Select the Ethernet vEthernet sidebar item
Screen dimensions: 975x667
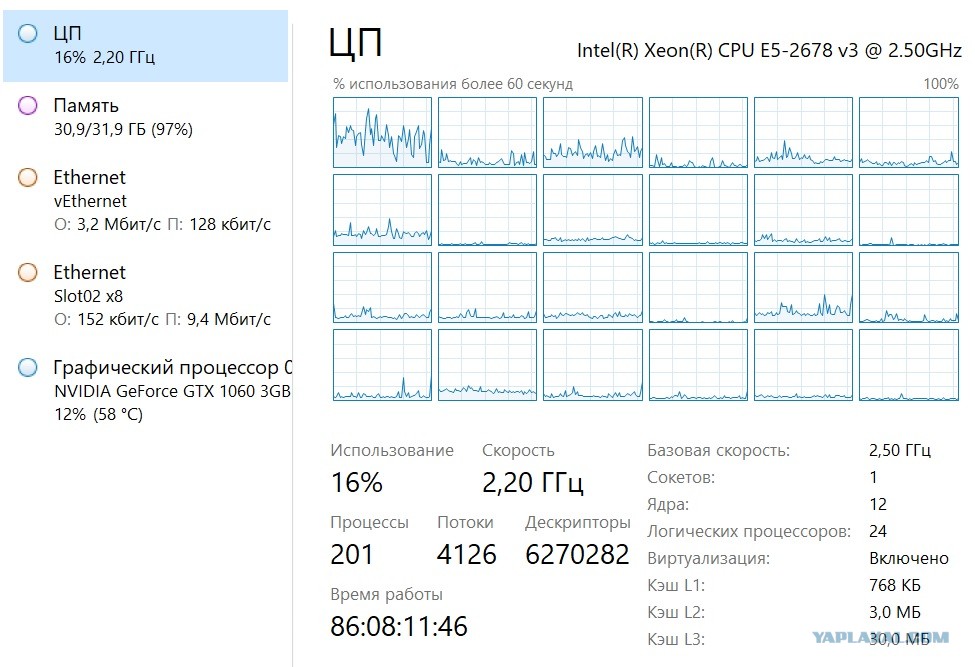coord(146,201)
